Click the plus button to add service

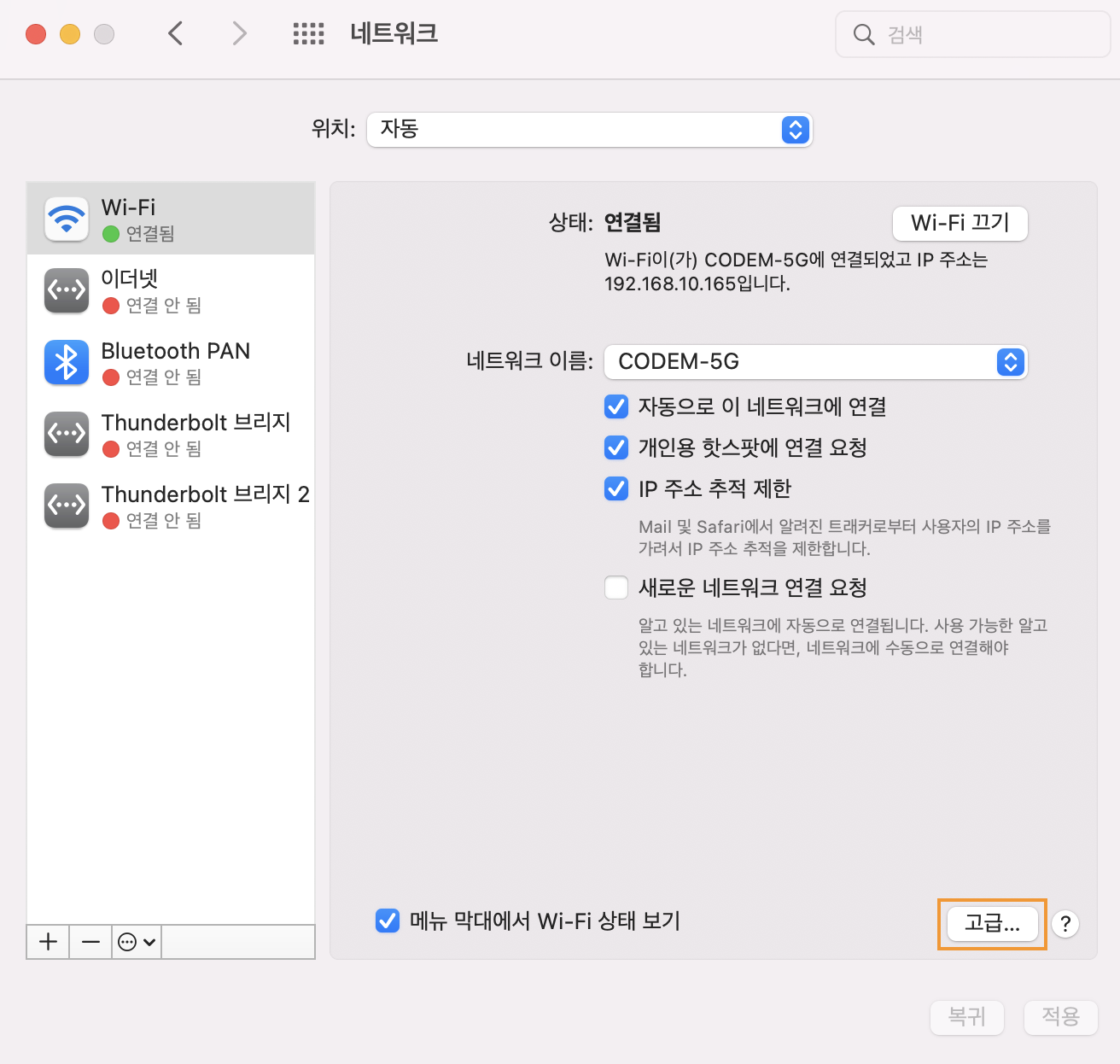49,942
